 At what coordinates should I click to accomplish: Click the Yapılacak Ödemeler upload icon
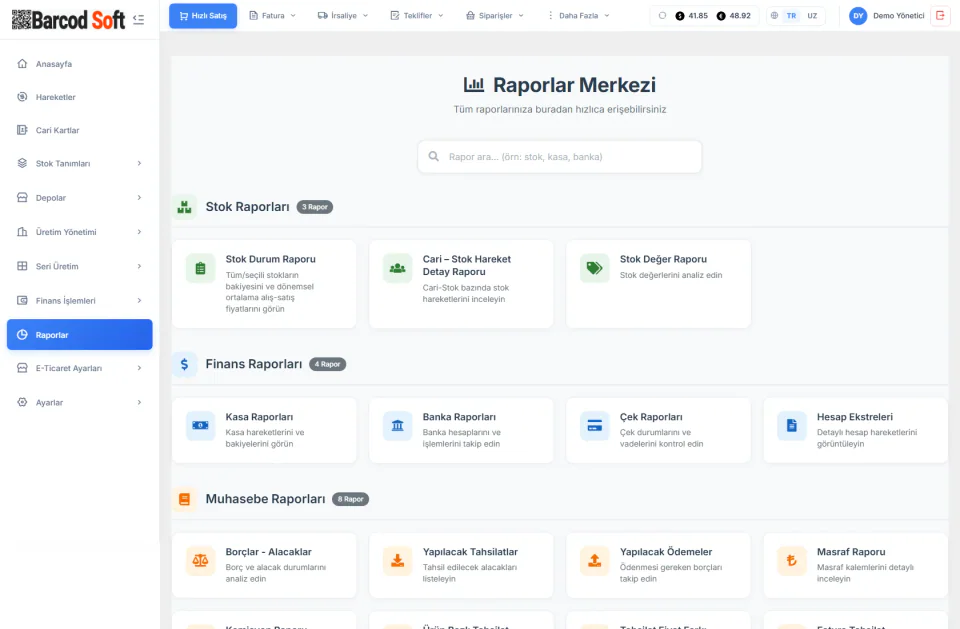pos(594,560)
